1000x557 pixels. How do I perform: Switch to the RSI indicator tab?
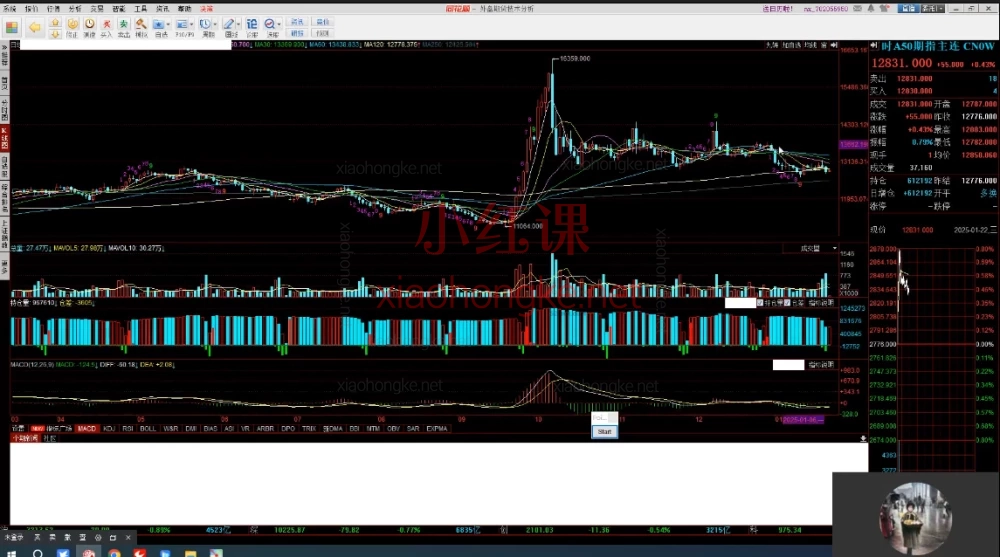pos(128,429)
